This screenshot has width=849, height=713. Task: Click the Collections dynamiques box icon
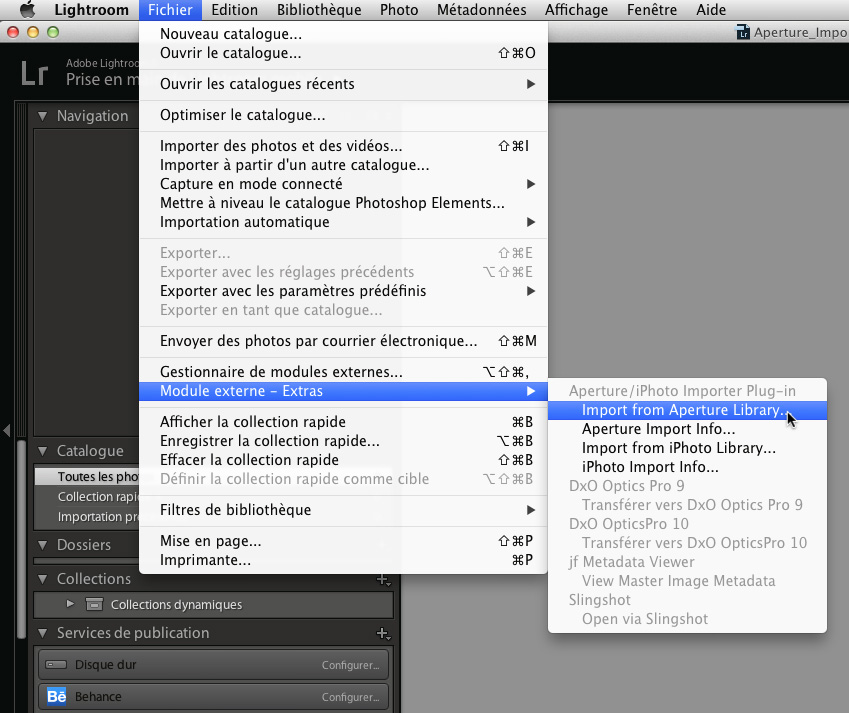[x=94, y=604]
